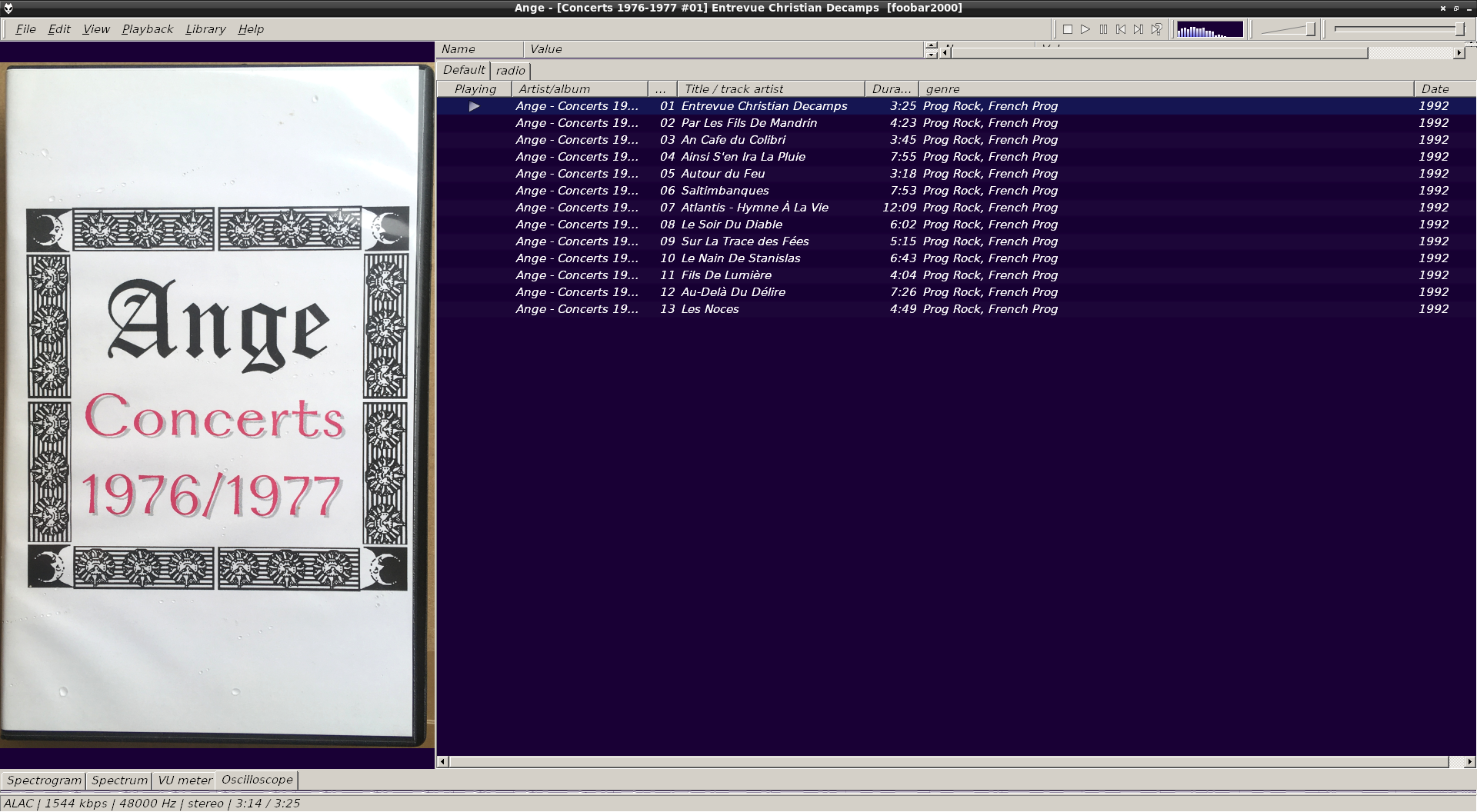The image size is (1477, 812).
Task: Click the playlist horizontal scrollbar thumb
Action: click(x=949, y=762)
